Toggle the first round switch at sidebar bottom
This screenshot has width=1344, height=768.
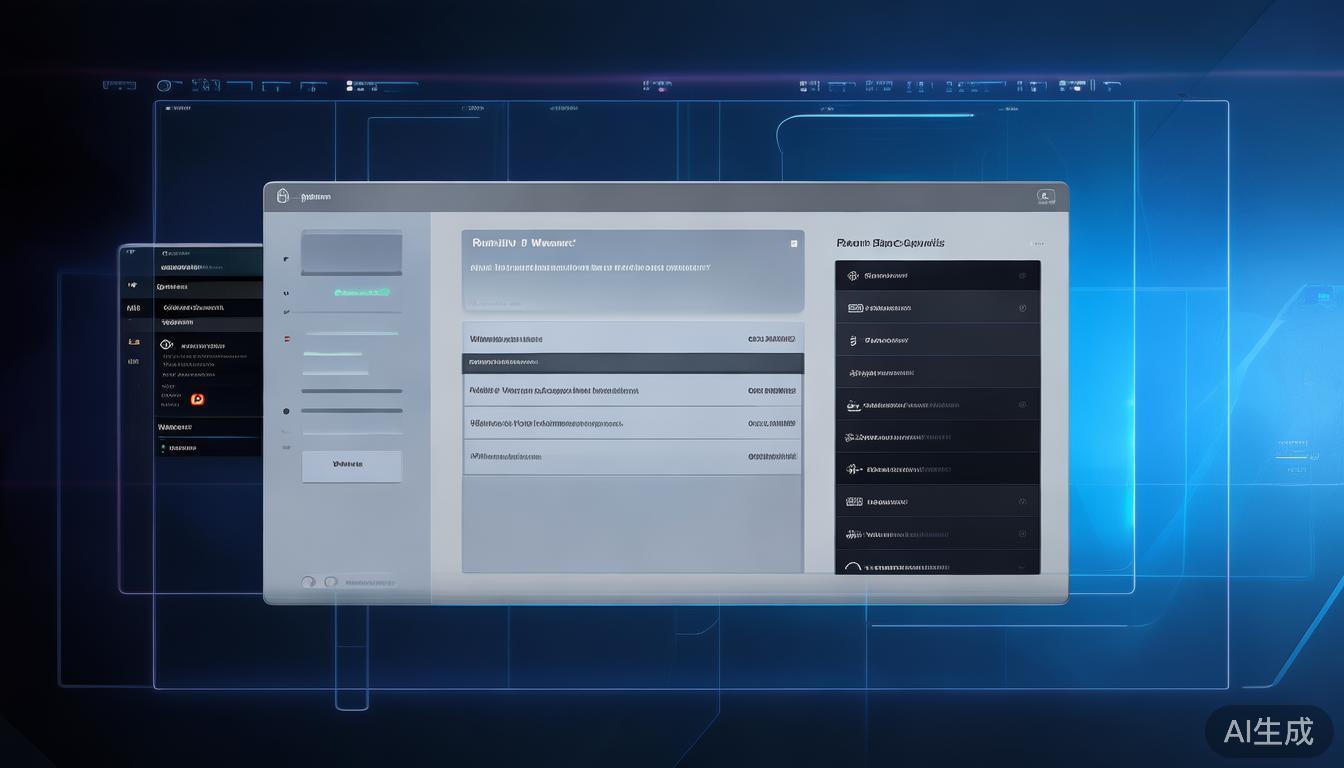(x=308, y=582)
